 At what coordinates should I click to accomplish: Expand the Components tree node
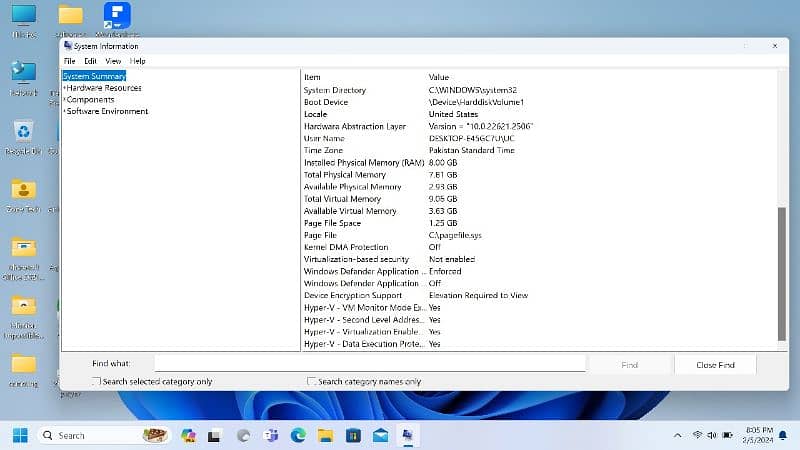coord(64,100)
